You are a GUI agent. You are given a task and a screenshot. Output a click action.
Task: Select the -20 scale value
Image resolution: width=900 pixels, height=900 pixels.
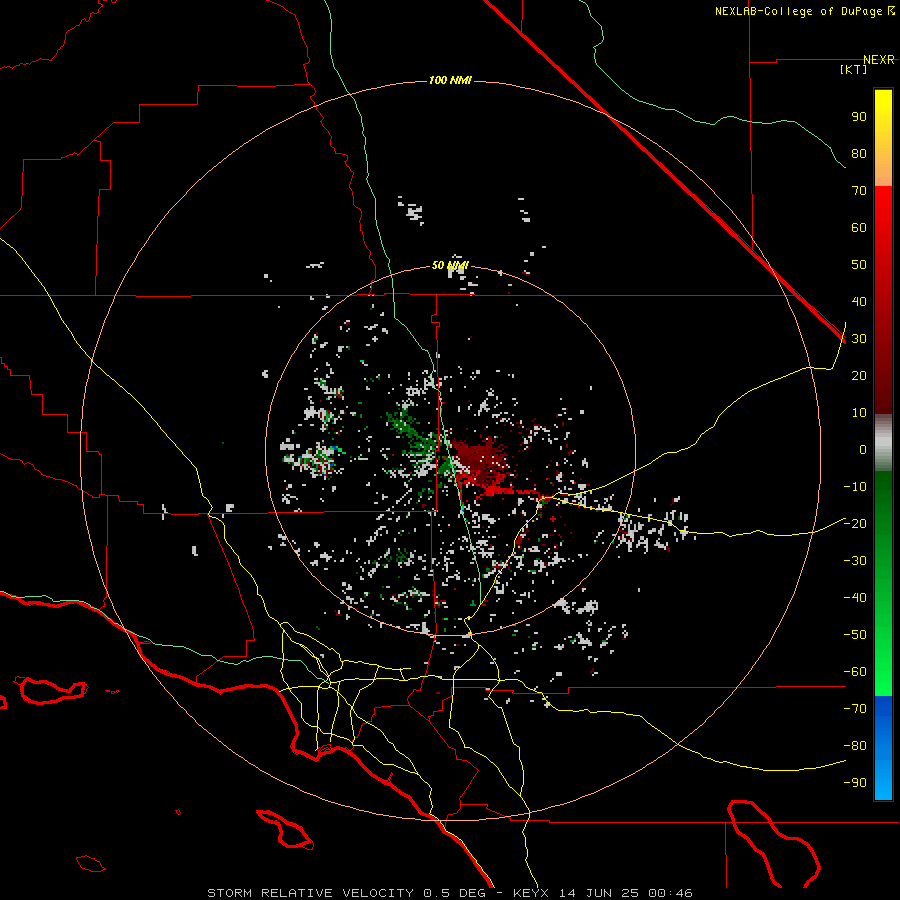click(x=855, y=523)
